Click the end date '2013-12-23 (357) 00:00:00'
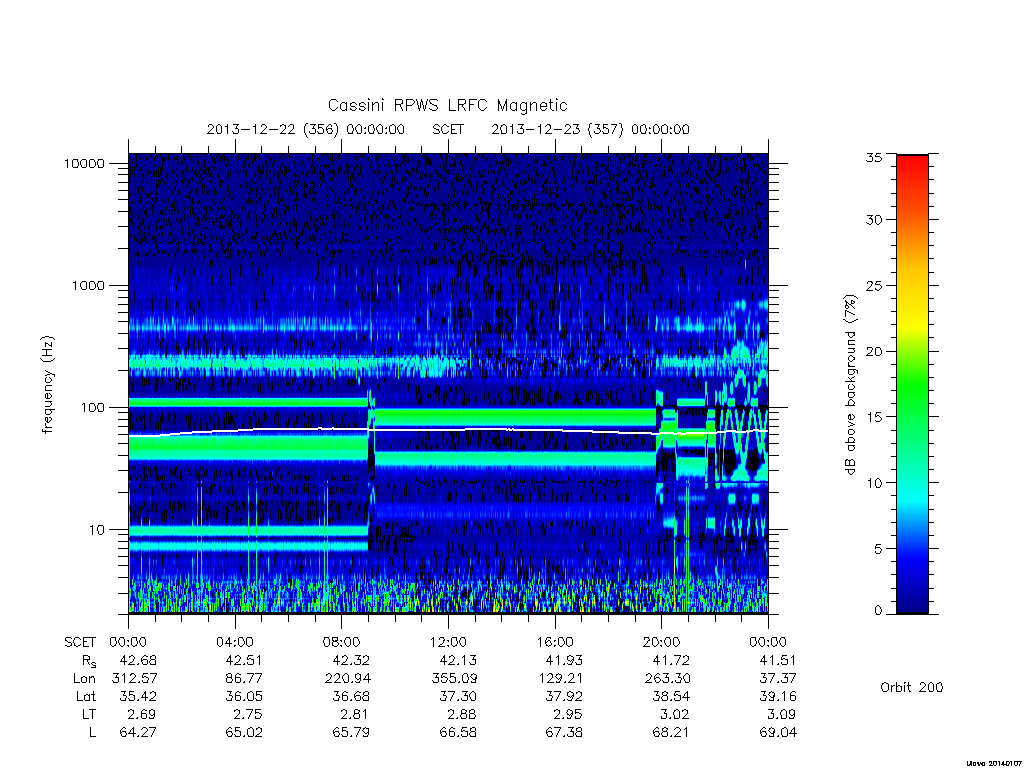 click(x=590, y=129)
